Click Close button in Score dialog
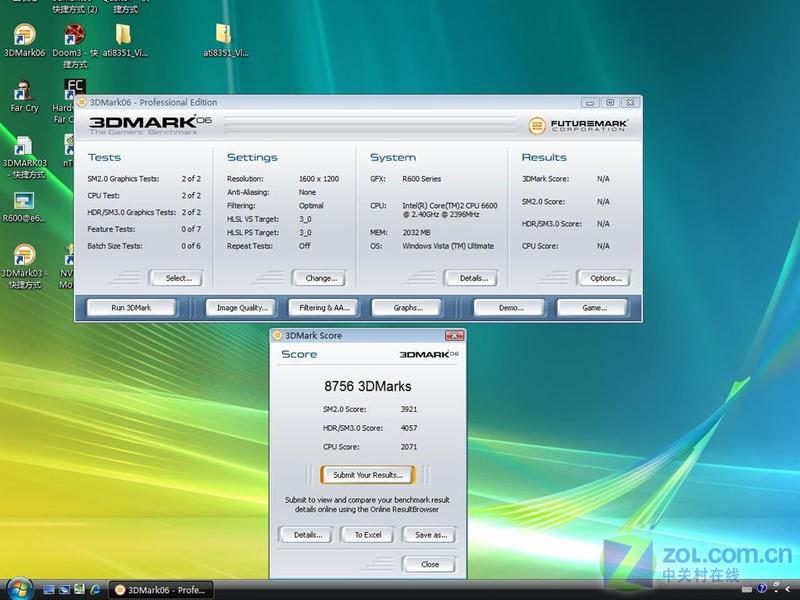Screen dimensions: 800x600 429,564
